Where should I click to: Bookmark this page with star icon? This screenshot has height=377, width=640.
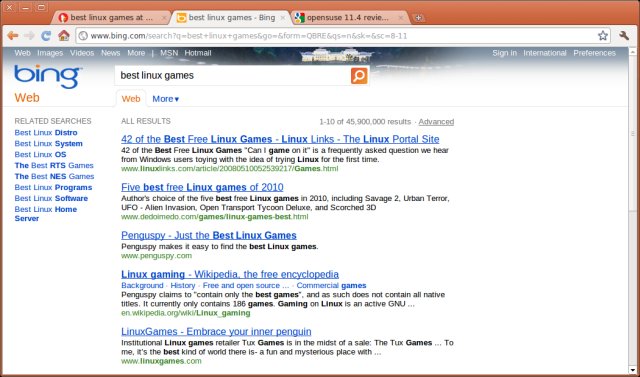(x=603, y=36)
